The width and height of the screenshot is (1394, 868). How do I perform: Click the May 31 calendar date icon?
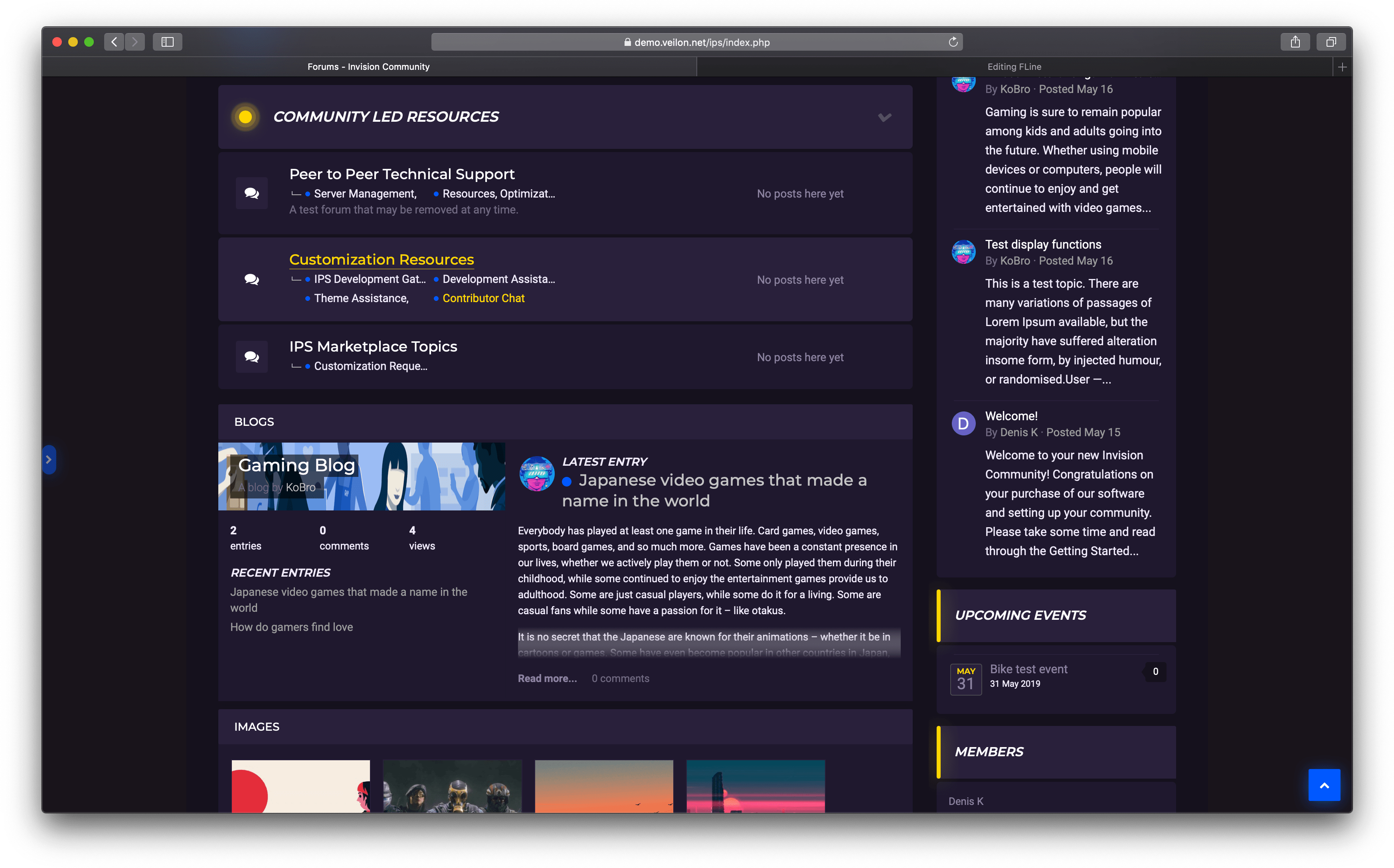tap(966, 679)
